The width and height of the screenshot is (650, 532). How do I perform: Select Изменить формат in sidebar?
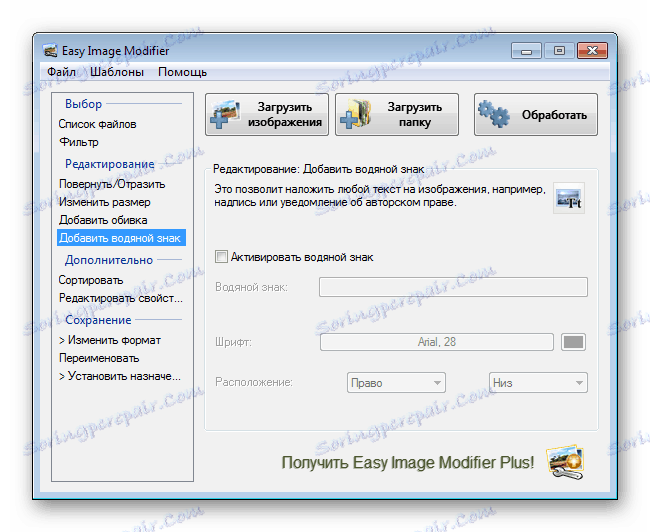(110, 340)
